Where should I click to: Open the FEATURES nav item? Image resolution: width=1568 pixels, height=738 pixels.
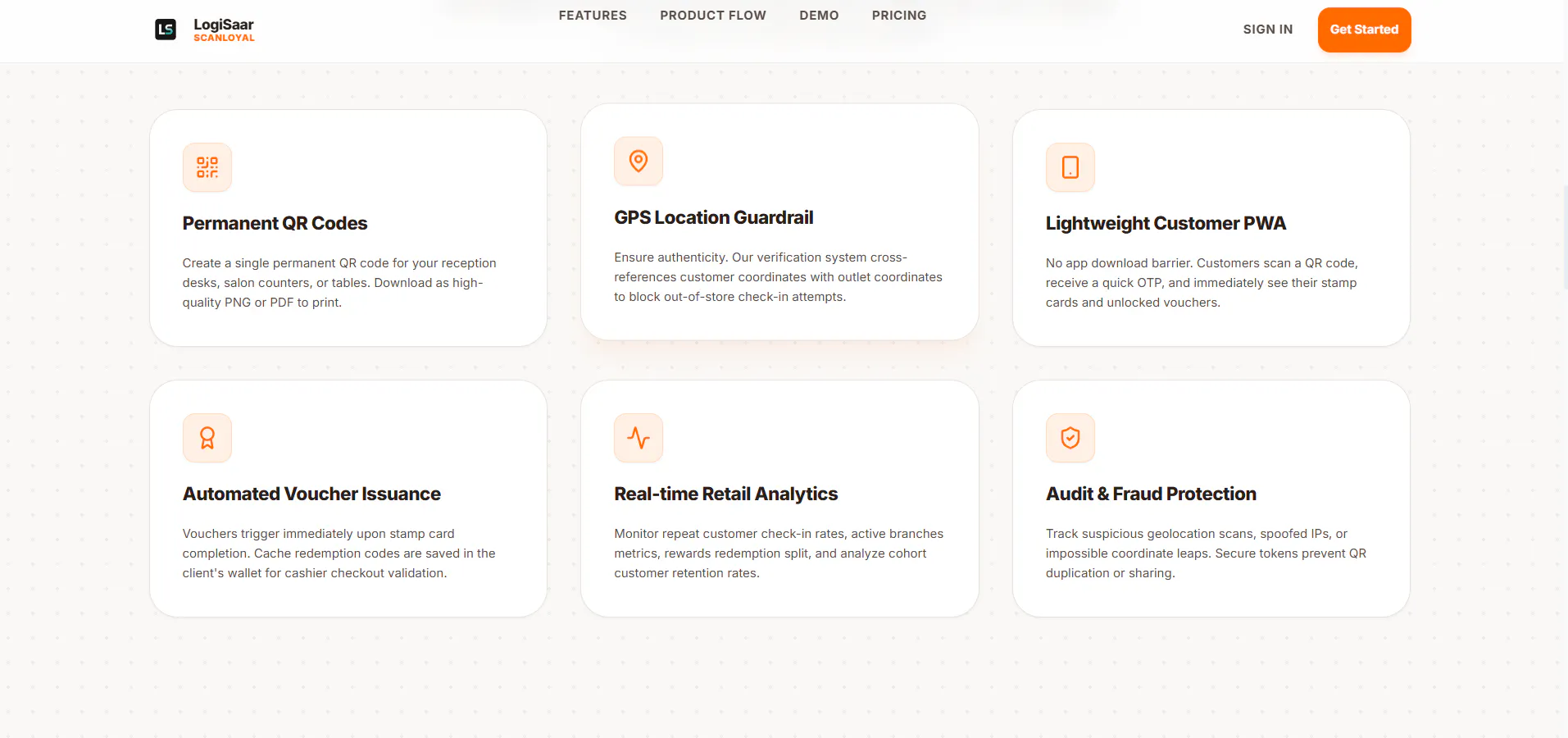[x=593, y=16]
